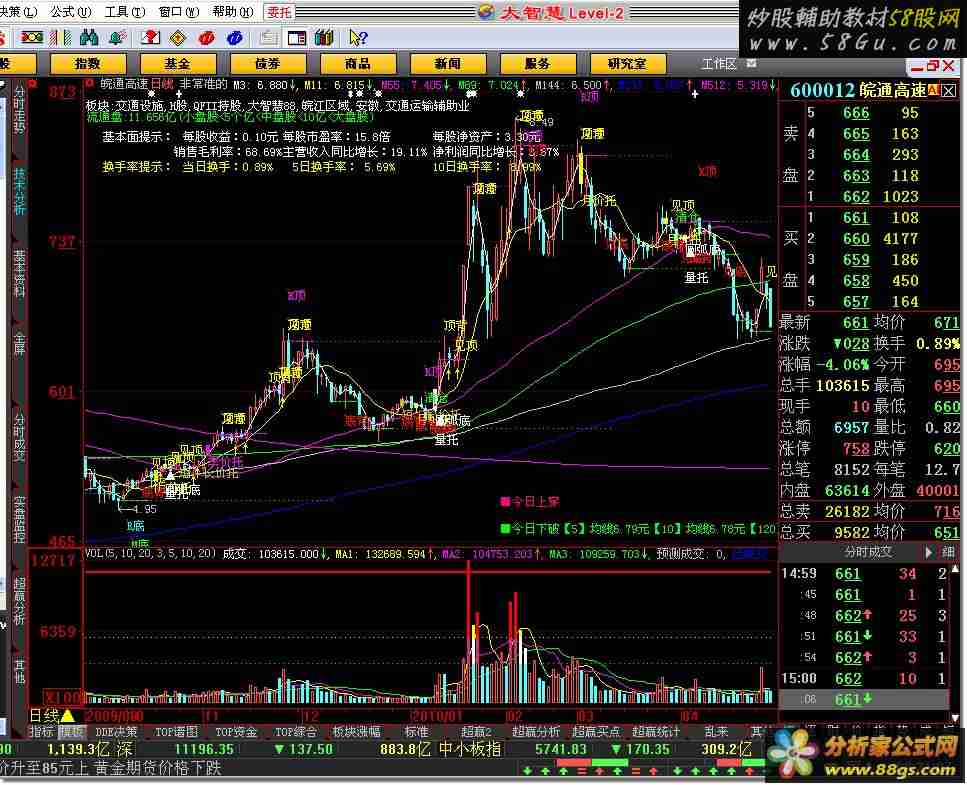Select the 标准 bottom tab
The width and height of the screenshot is (967, 785).
click(x=416, y=731)
